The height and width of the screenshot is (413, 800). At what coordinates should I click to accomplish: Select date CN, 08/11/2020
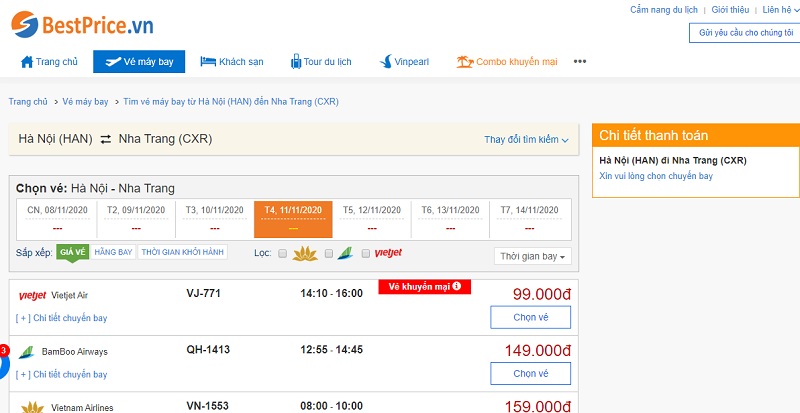[58, 219]
